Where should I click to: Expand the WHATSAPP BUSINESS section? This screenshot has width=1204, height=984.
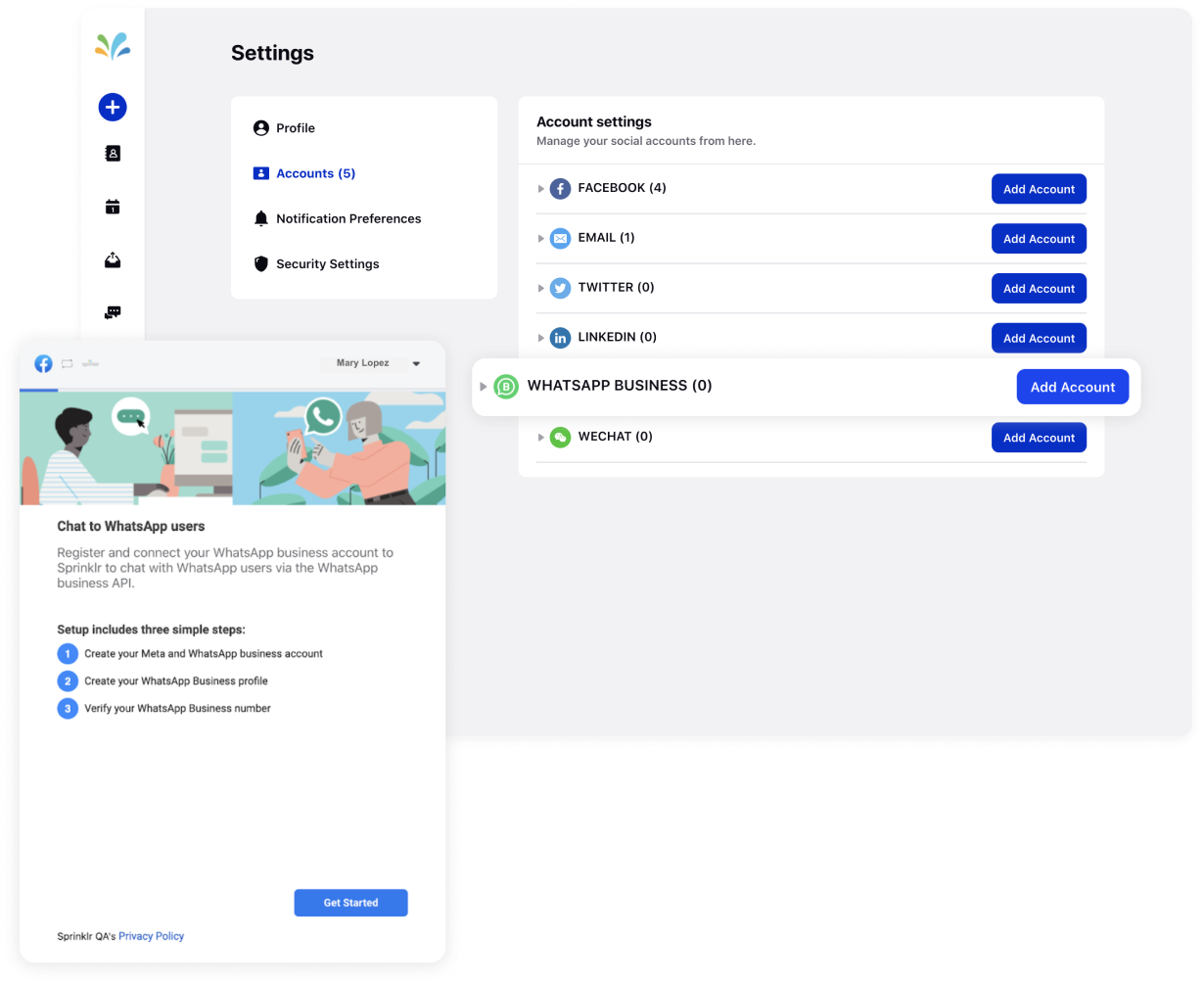[484, 387]
